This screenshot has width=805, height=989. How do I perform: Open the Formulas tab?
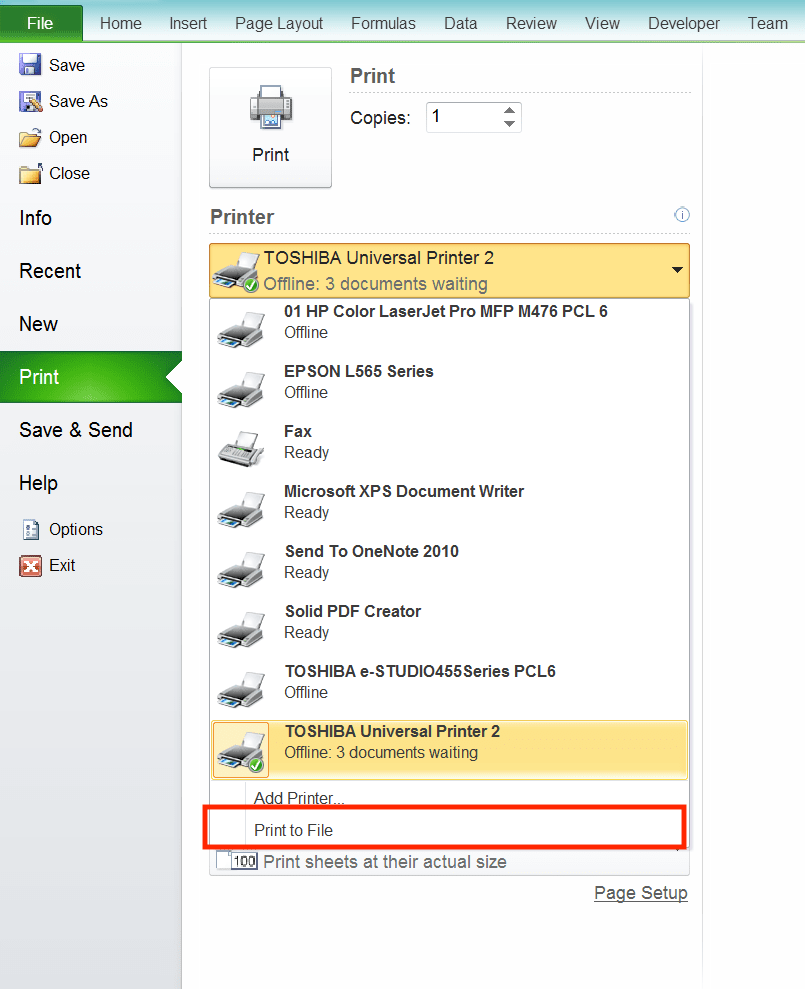(383, 23)
